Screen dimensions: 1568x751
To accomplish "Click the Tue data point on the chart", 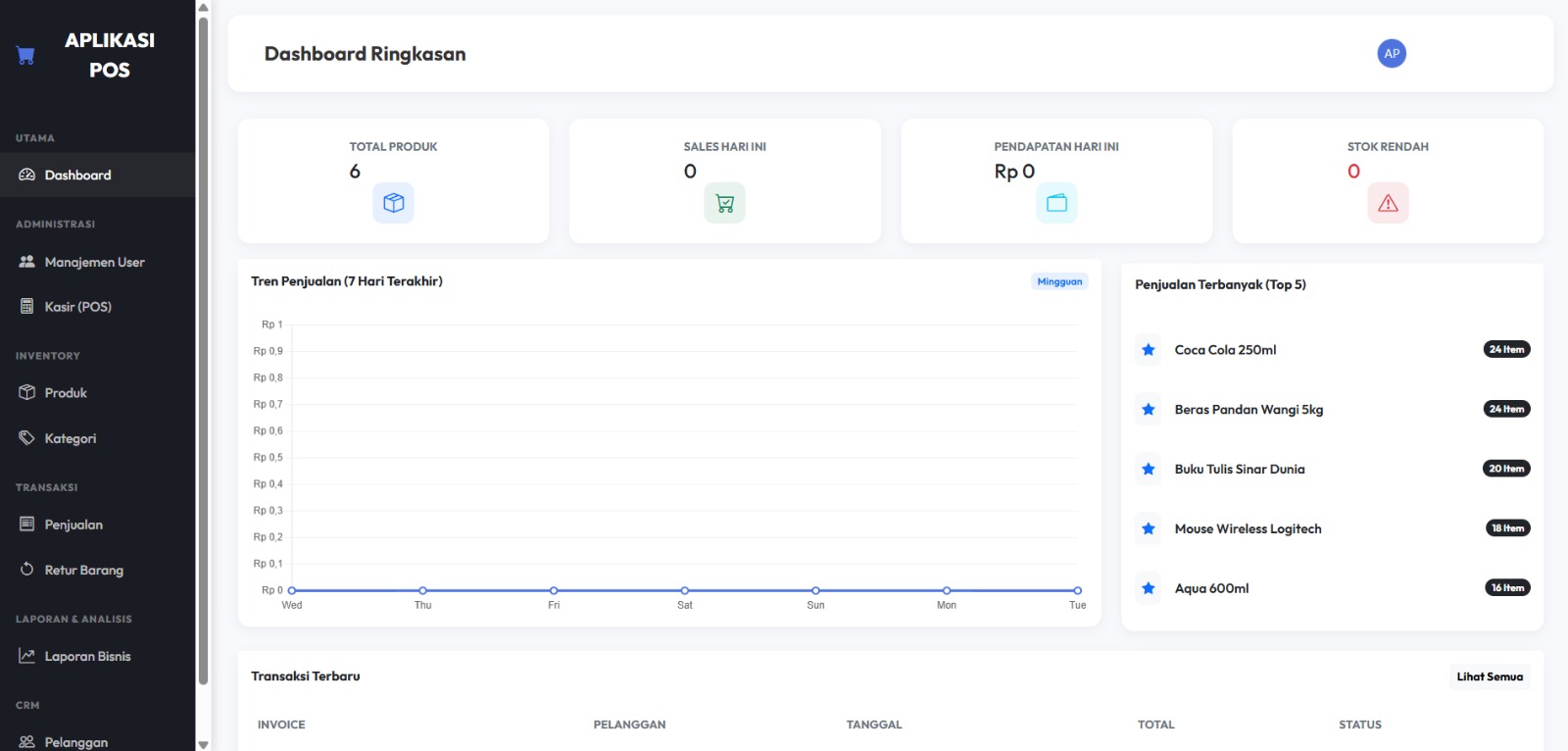I will click(x=1077, y=590).
